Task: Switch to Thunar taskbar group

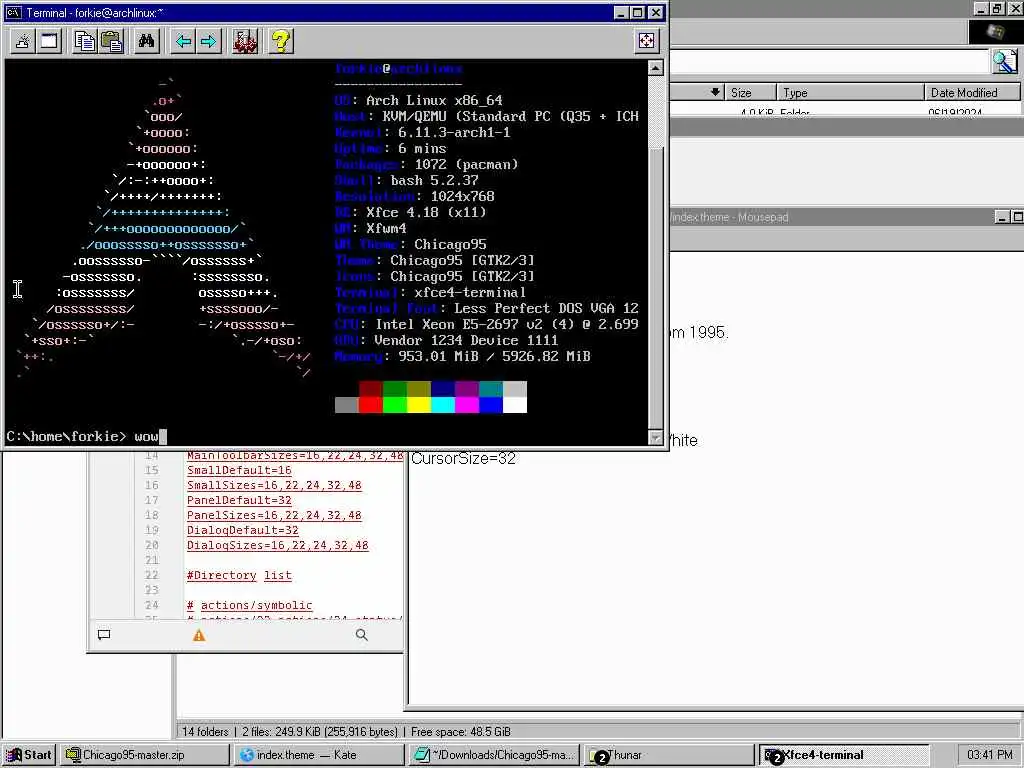Action: 669,755
